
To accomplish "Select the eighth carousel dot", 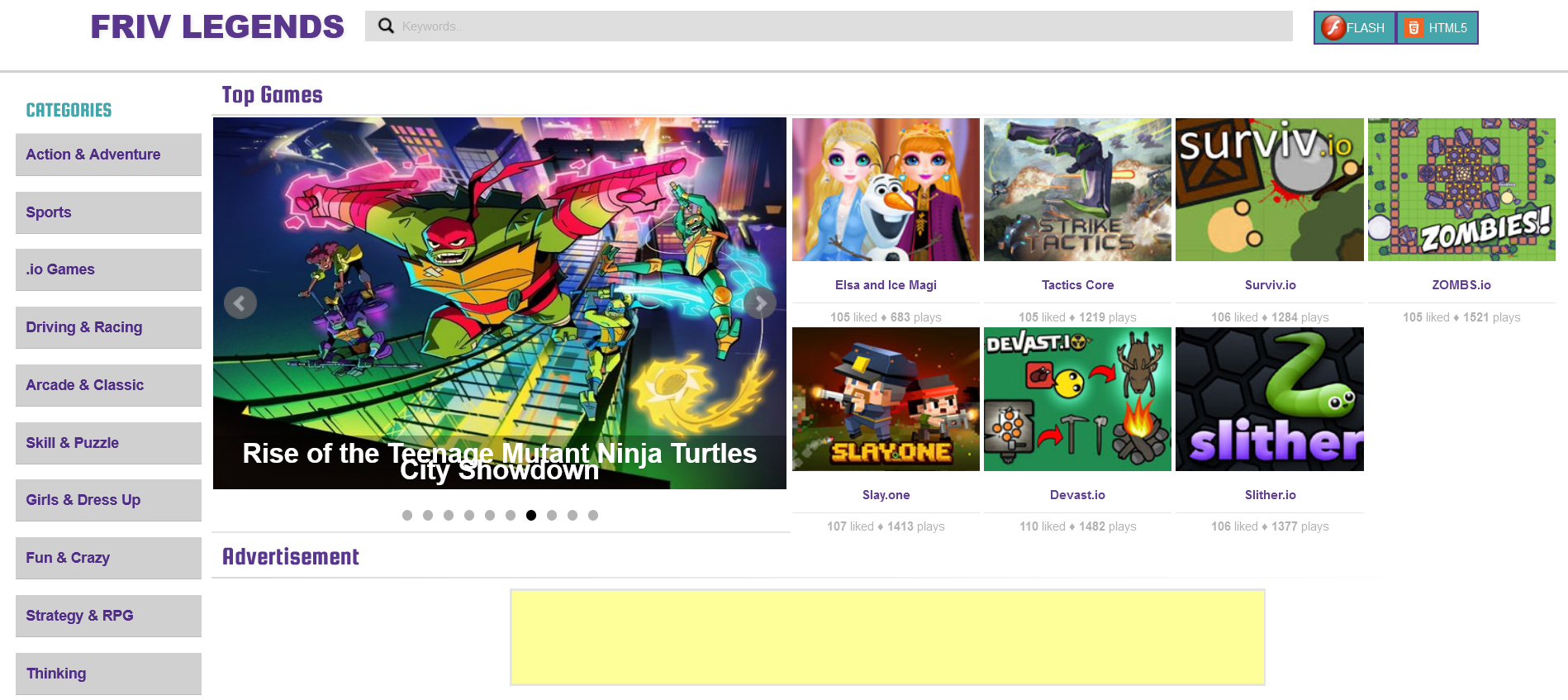I will click(x=552, y=515).
